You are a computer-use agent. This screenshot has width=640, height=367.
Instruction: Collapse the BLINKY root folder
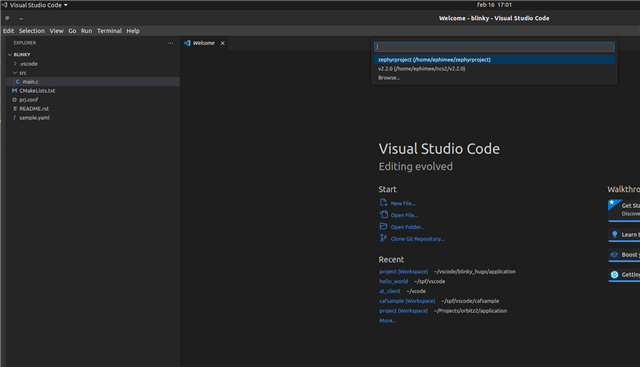pos(10,54)
